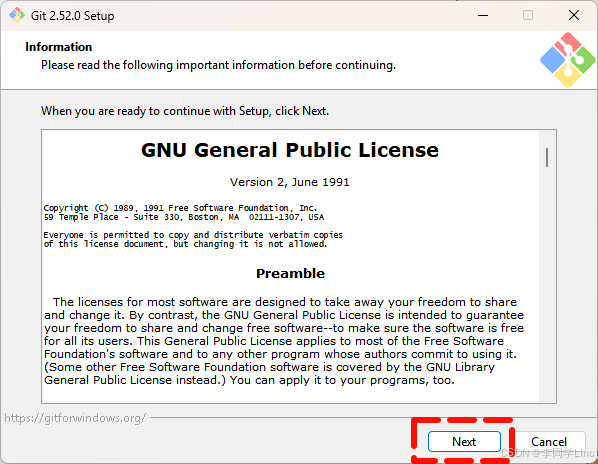This screenshot has width=598, height=464.
Task: Click the 'The licenses for most software' line
Action: click(x=285, y=302)
